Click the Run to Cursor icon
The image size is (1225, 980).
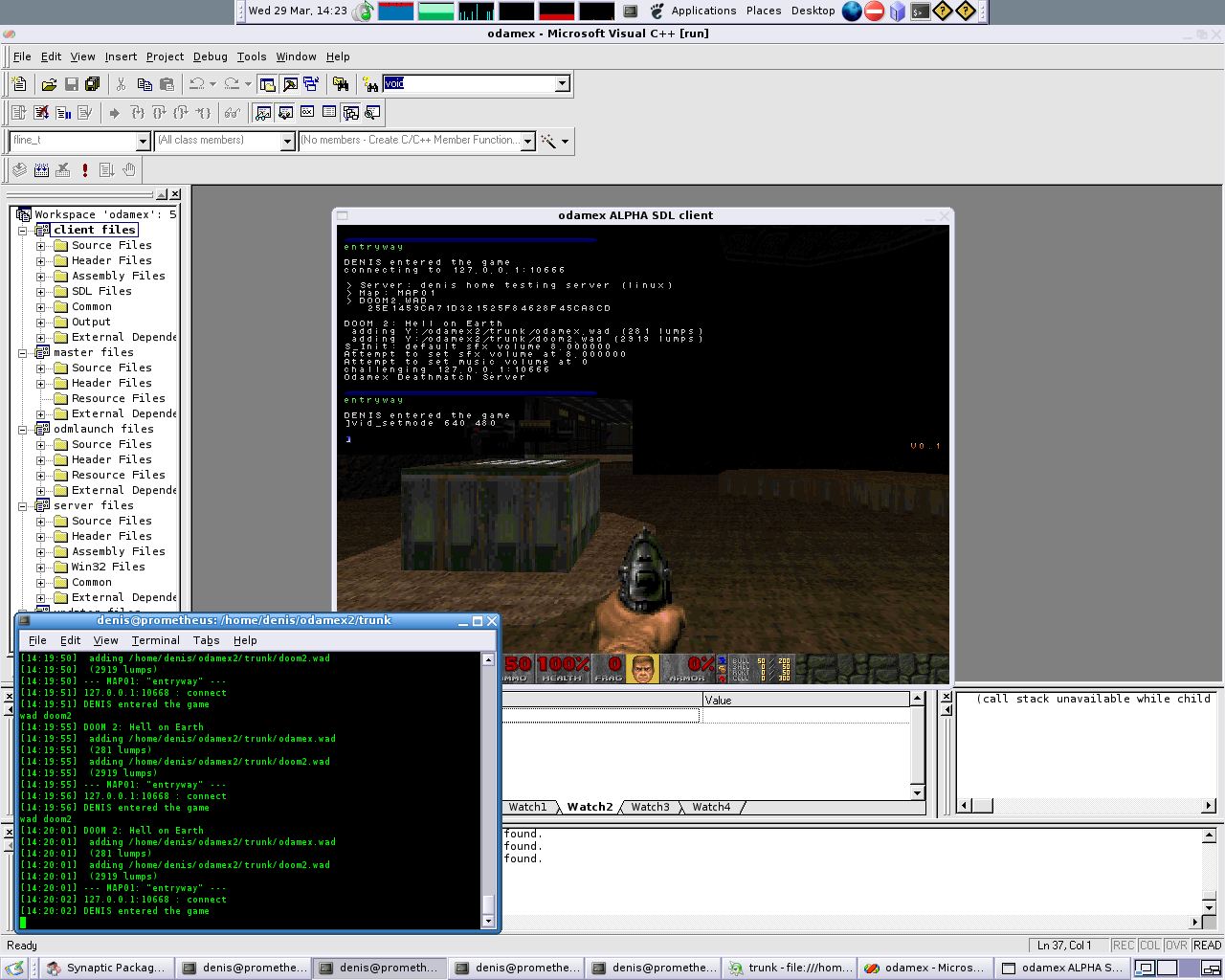[x=203, y=113]
